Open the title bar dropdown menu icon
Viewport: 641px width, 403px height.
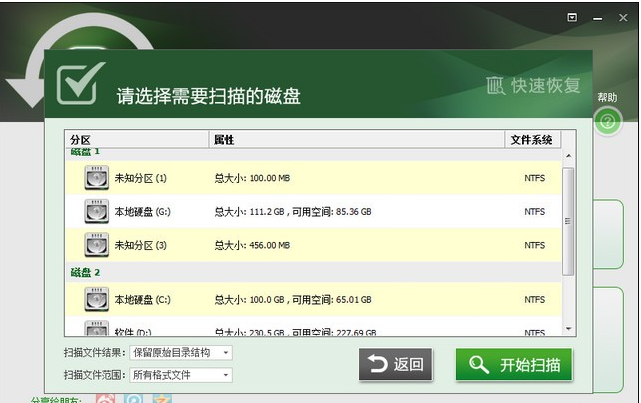pyautogui.click(x=572, y=17)
